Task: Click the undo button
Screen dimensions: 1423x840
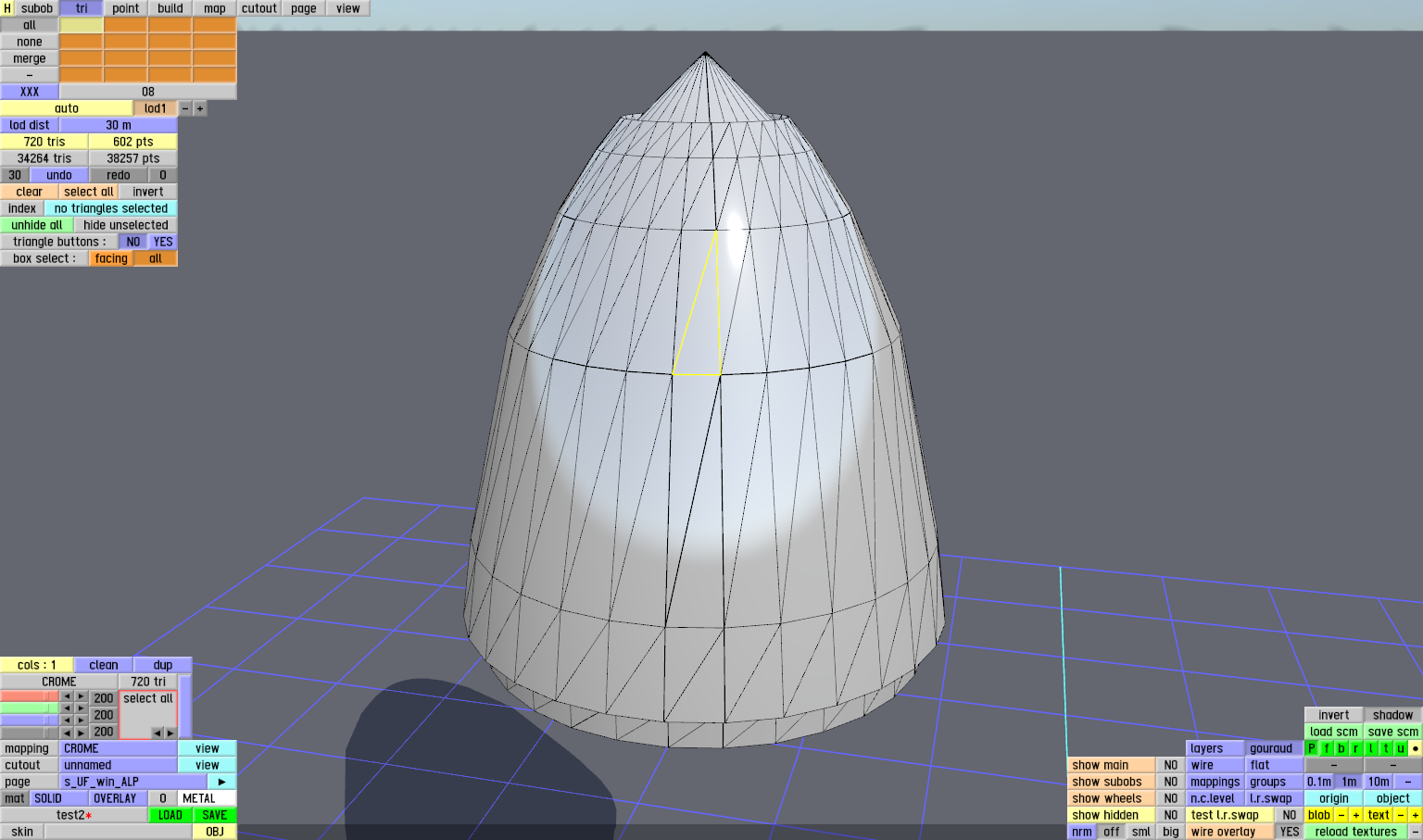Action: (x=59, y=175)
